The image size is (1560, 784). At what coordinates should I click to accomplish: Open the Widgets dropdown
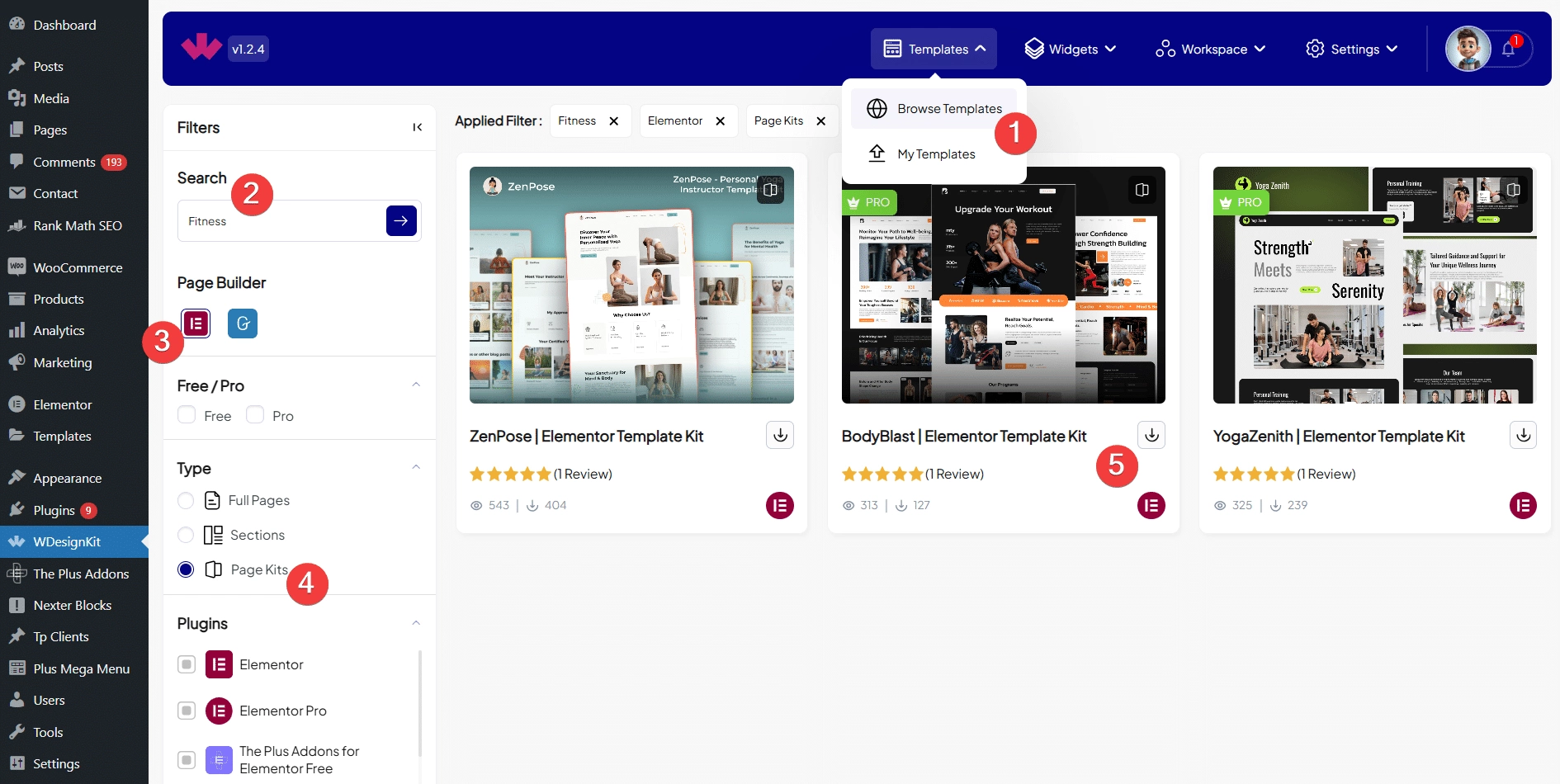coord(1070,50)
